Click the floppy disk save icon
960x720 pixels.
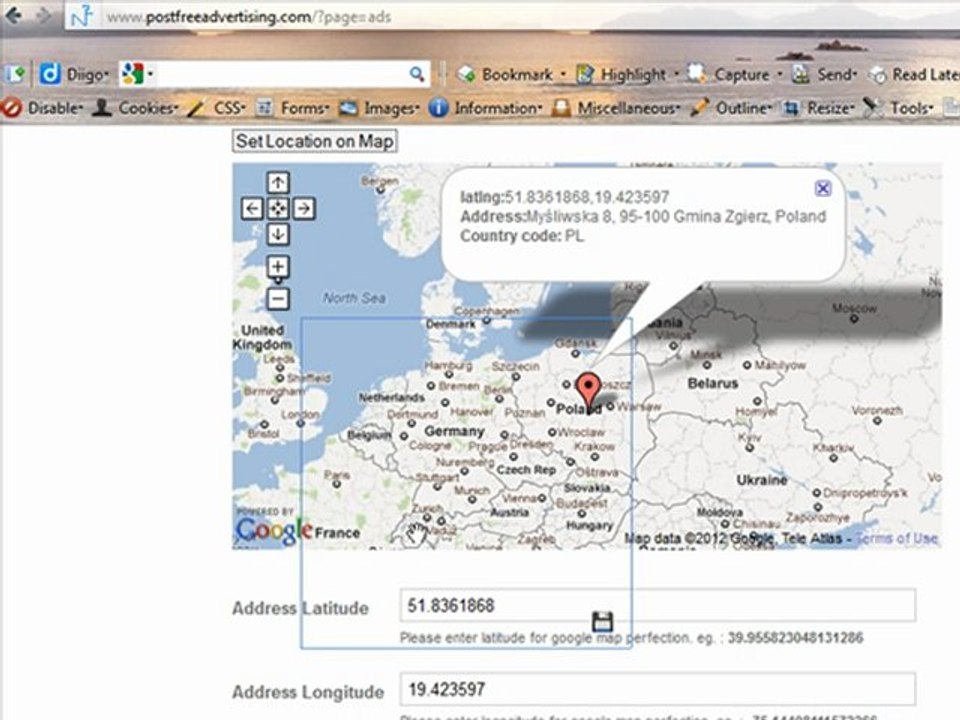(602, 621)
